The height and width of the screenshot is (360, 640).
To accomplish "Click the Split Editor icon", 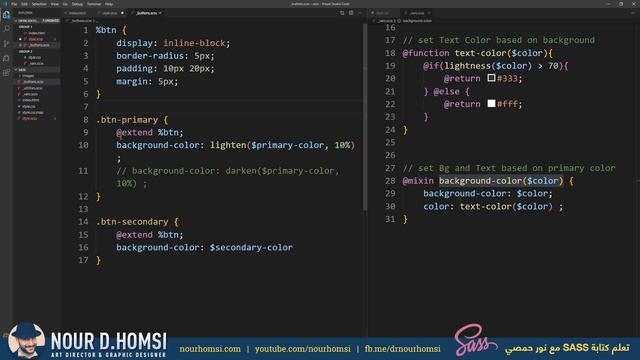I will click(x=351, y=13).
